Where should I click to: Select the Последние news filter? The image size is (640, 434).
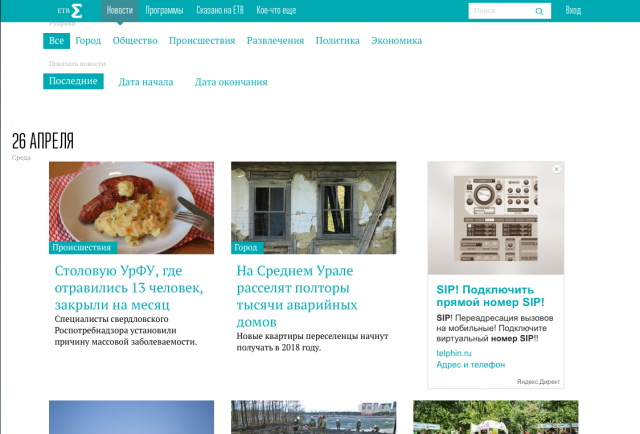pos(73,81)
